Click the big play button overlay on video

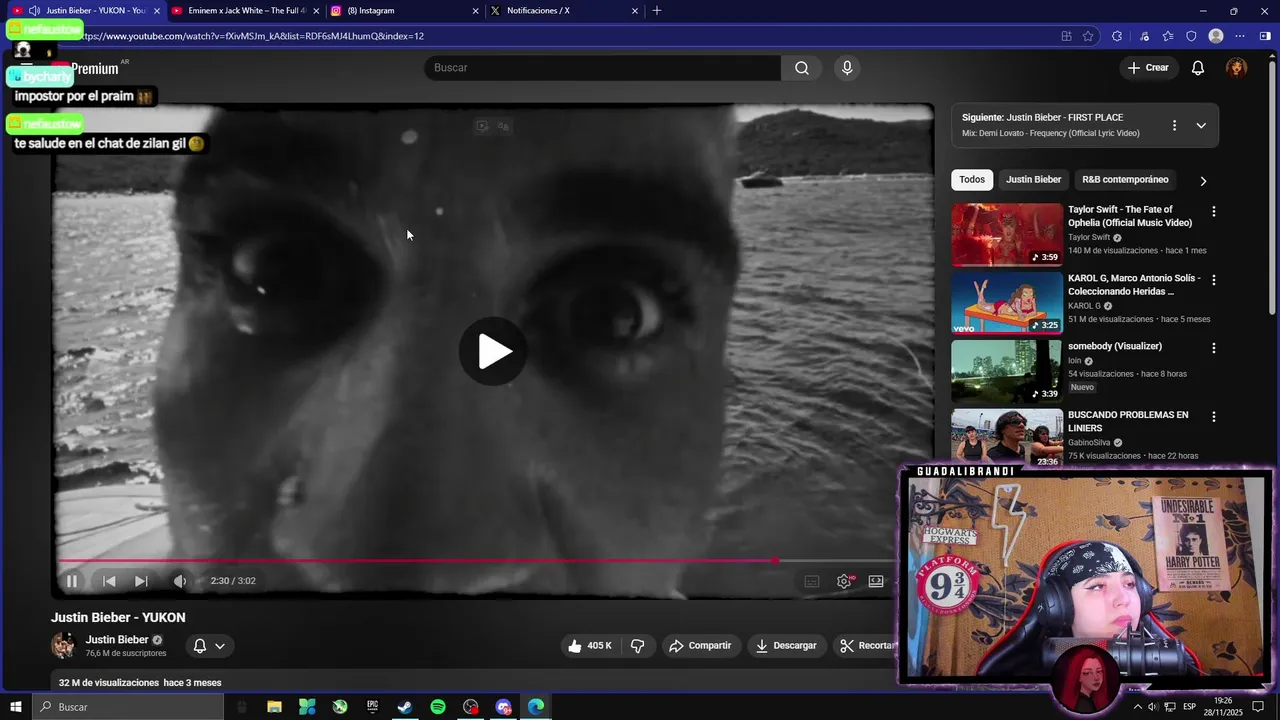[x=493, y=351]
